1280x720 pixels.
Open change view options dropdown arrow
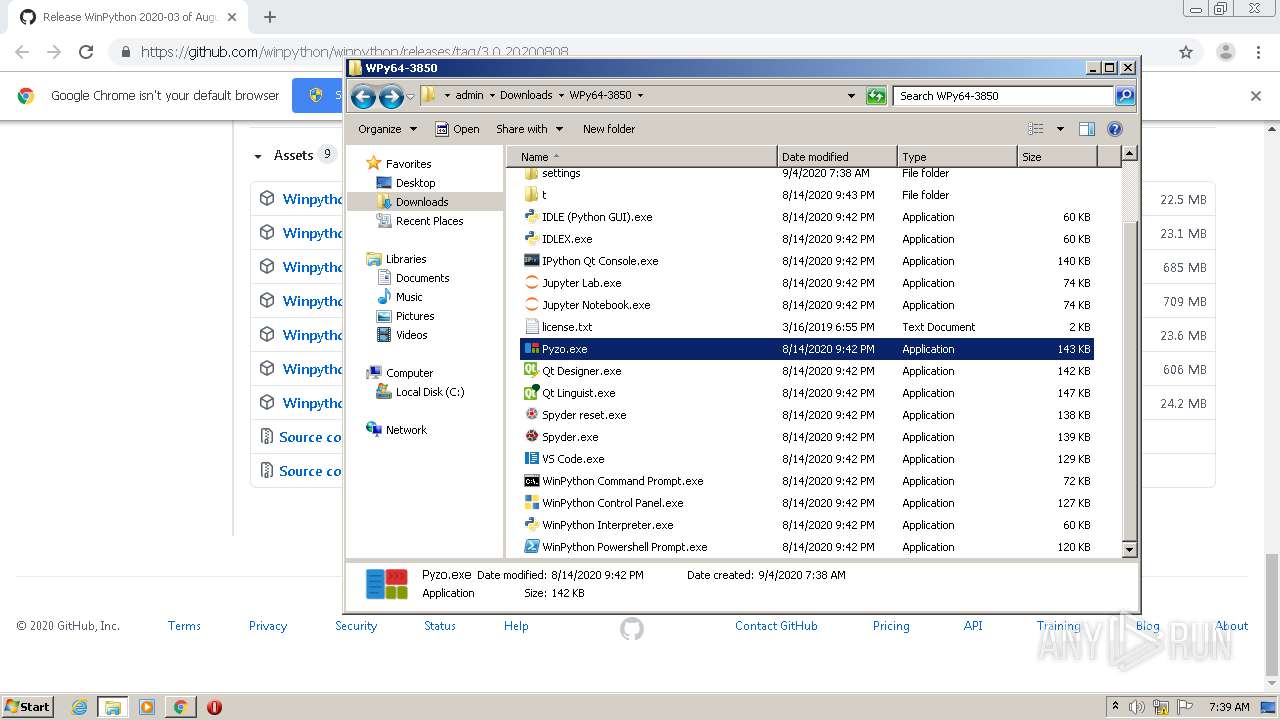tap(1060, 129)
